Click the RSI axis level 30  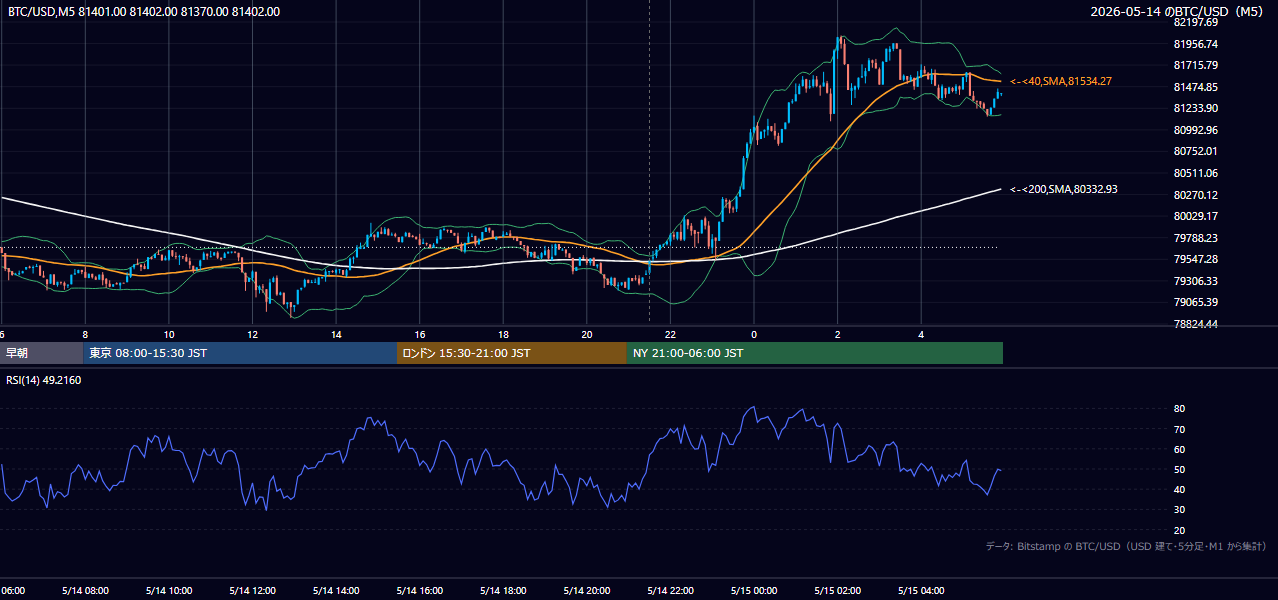1179,510
